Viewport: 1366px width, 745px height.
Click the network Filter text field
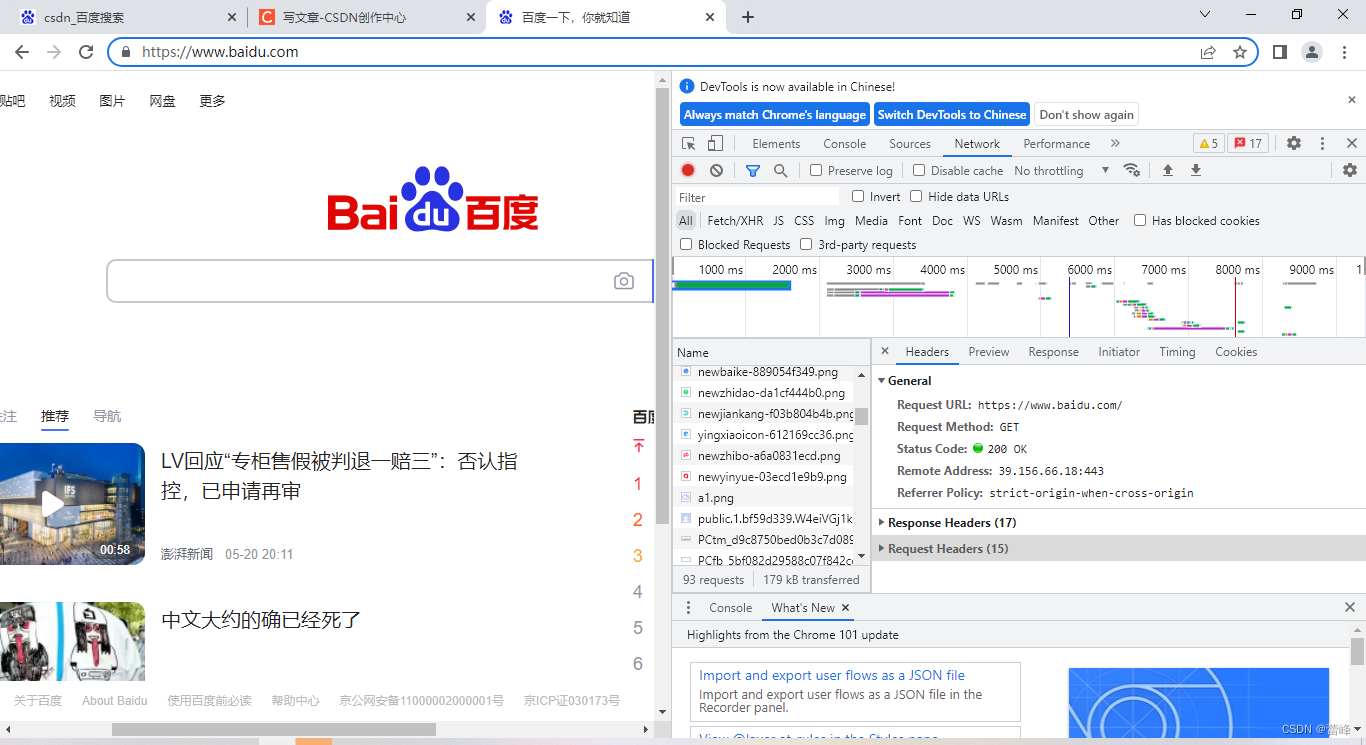click(758, 197)
